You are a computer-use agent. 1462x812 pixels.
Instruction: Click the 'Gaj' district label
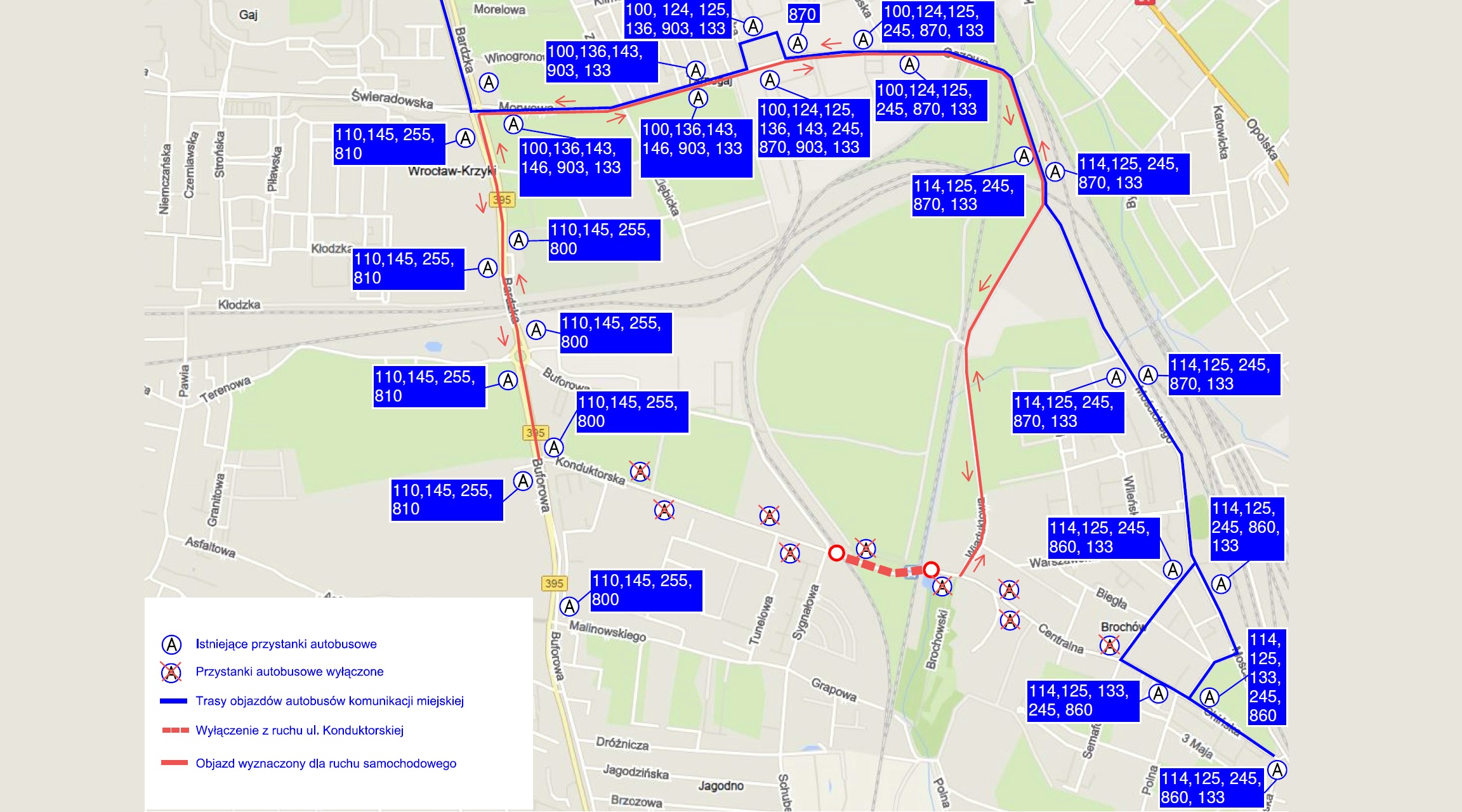249,15
